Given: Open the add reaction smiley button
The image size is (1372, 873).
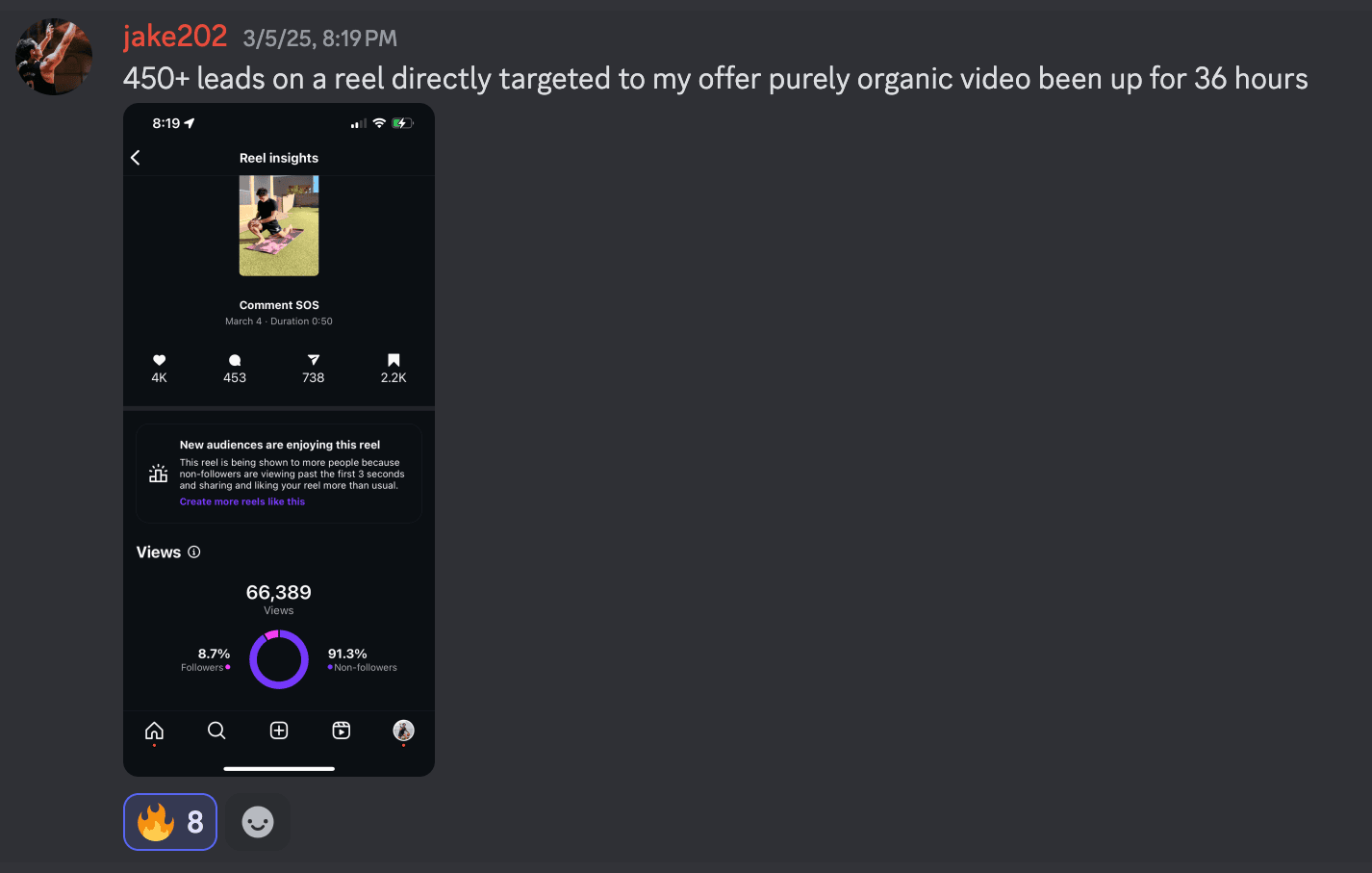Looking at the screenshot, I should click(258, 822).
